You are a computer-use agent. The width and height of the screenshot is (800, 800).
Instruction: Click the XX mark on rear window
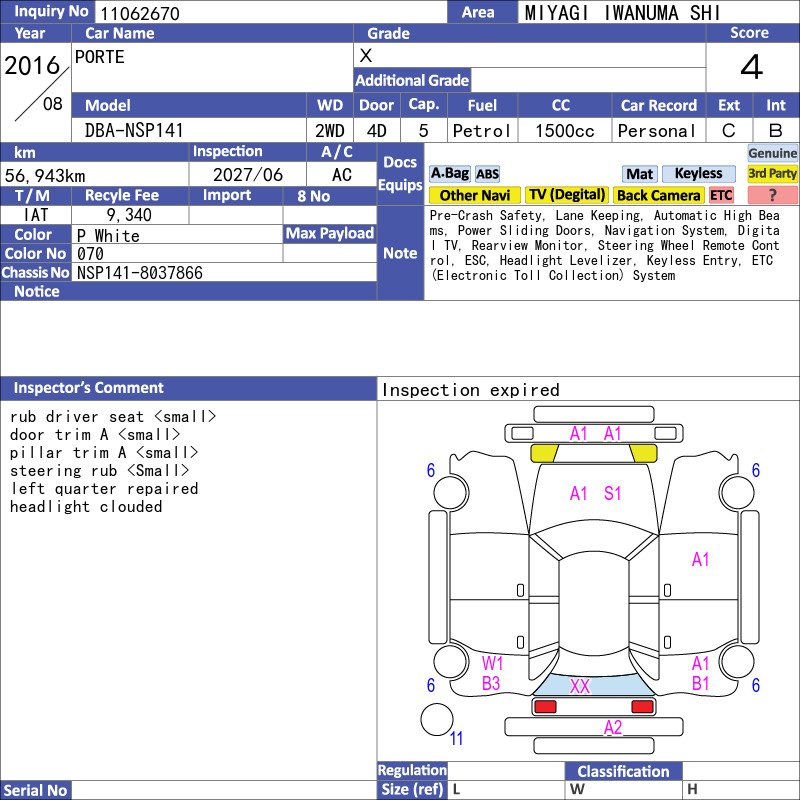(x=580, y=686)
